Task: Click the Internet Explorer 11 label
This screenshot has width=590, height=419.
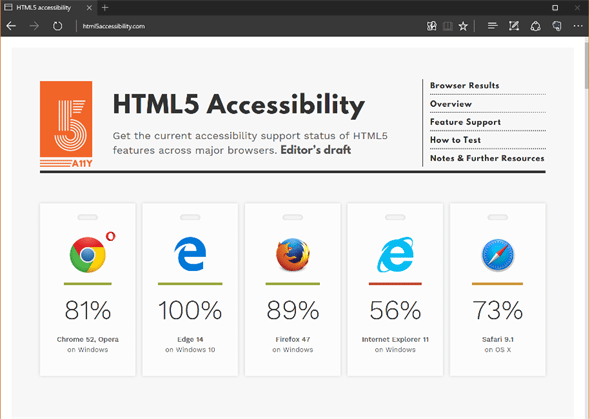Action: 395,339
